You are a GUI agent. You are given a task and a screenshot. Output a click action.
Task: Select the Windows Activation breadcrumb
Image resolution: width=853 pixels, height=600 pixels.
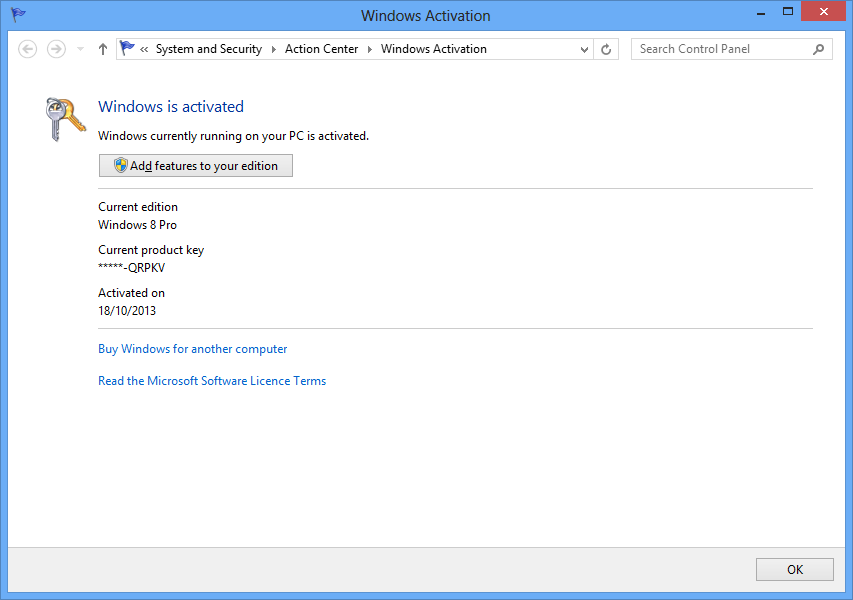(434, 49)
